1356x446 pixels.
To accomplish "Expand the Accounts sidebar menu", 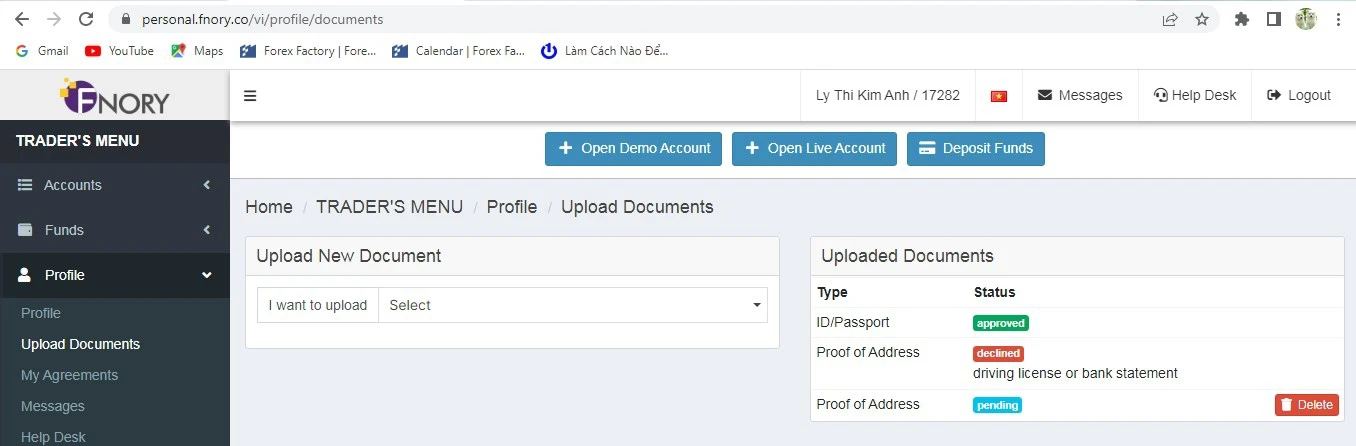I will (x=114, y=185).
